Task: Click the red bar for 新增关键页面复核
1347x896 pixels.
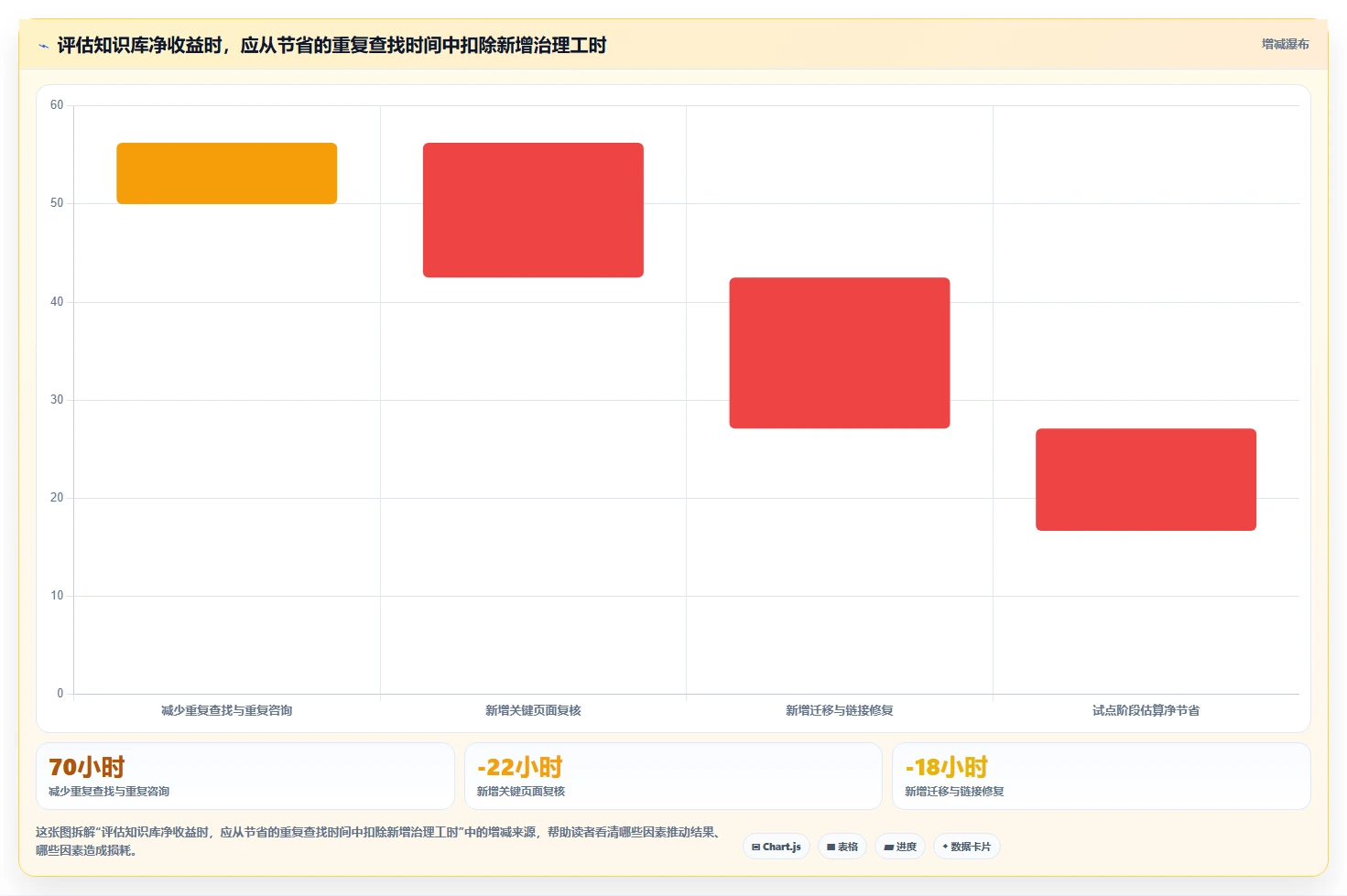Action: [x=533, y=210]
